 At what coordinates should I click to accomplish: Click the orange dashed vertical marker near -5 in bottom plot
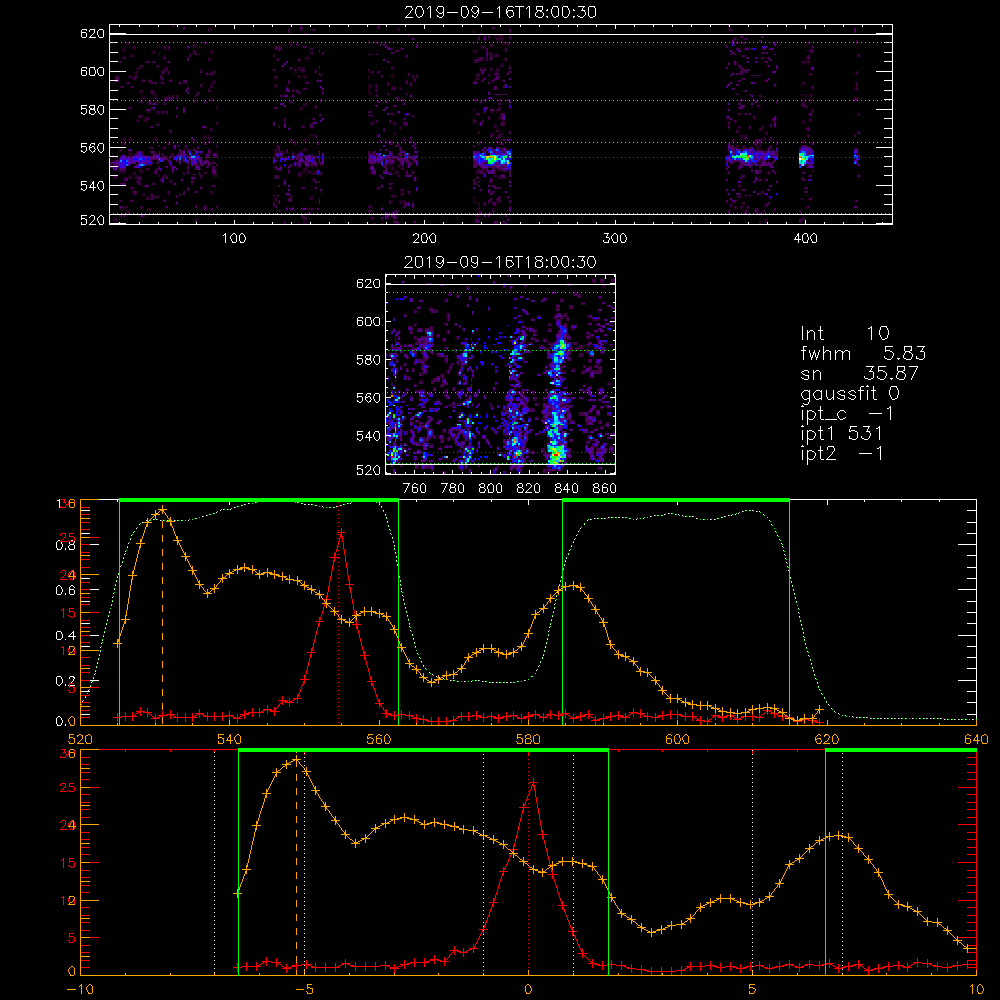click(297, 865)
